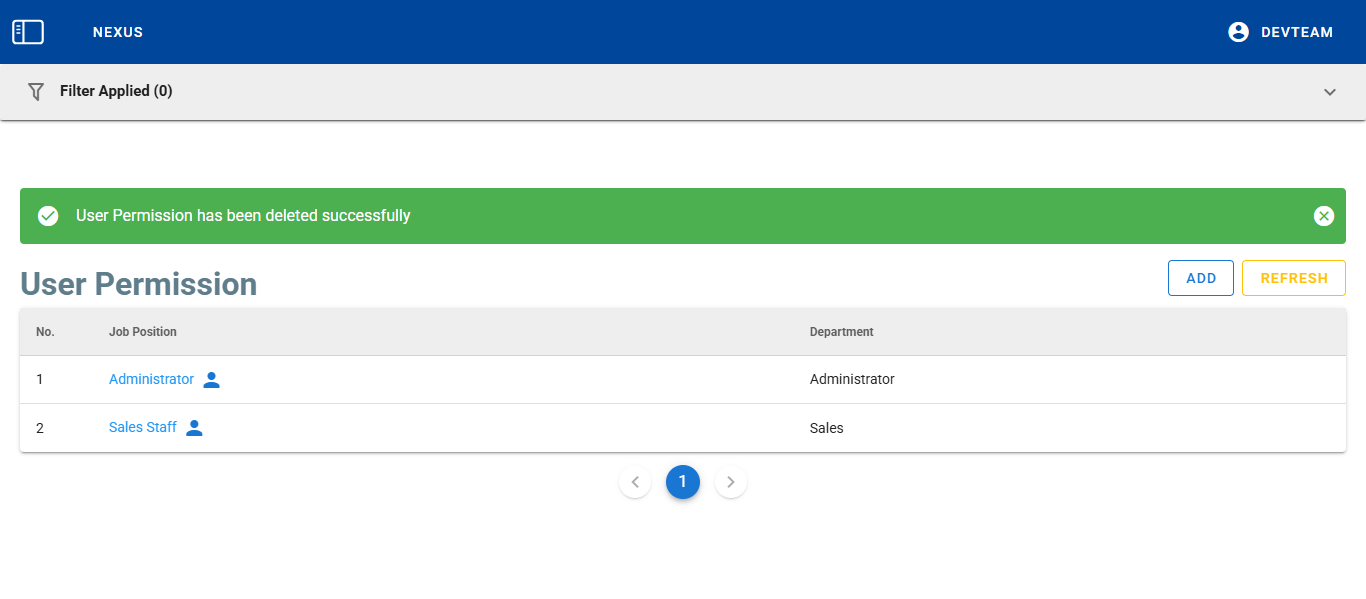Click the Filter Applied (0) label

[116, 91]
